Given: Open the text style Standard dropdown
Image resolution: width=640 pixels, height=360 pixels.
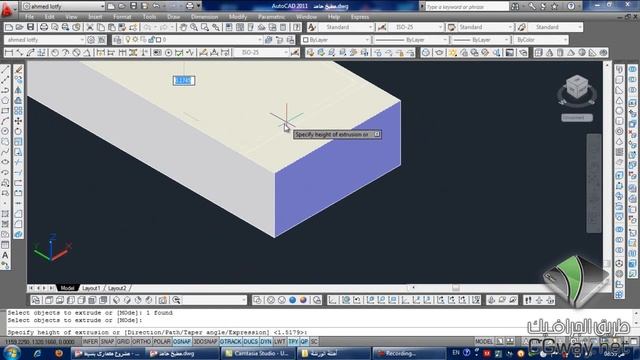Looking at the screenshot, I should 346,27.
